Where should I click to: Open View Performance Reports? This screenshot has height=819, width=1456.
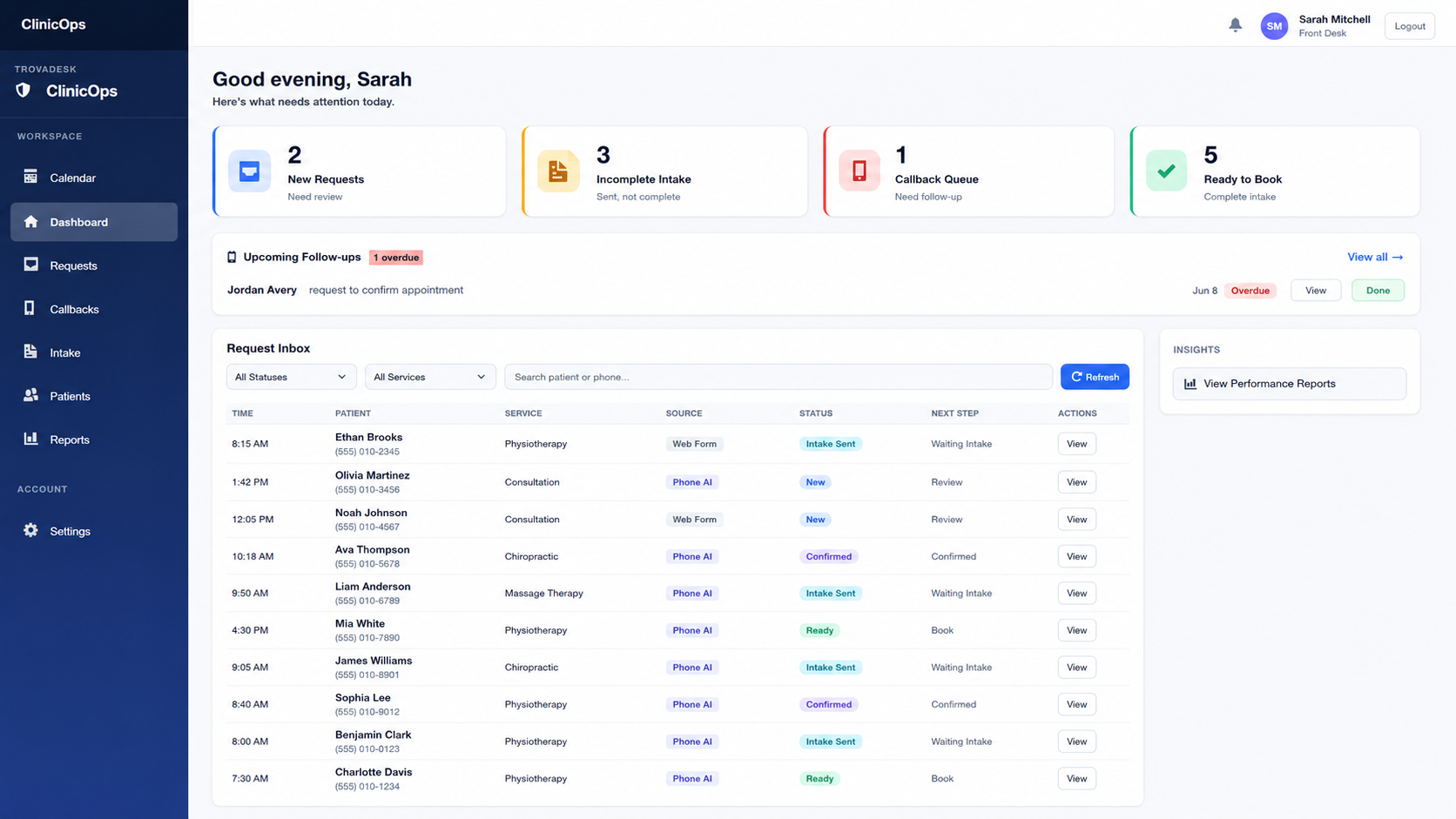tap(1290, 384)
